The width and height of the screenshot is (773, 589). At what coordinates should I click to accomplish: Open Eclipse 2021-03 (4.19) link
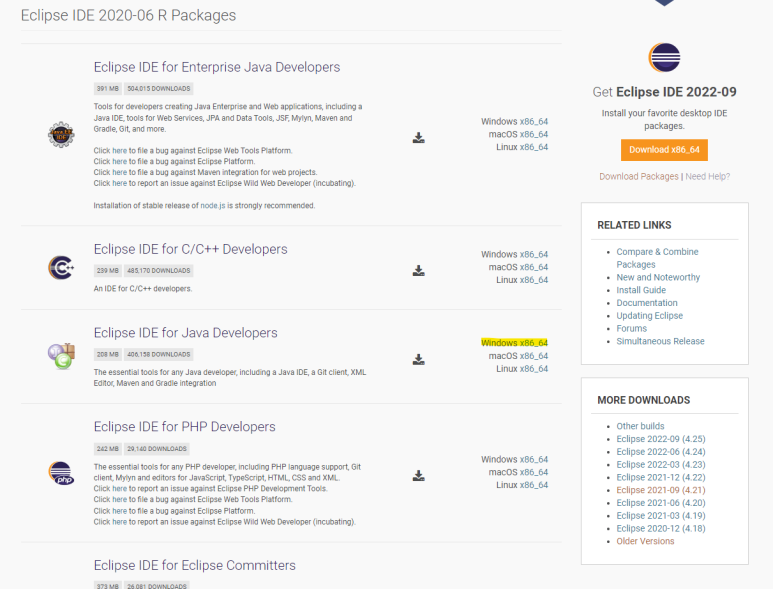click(x=661, y=516)
